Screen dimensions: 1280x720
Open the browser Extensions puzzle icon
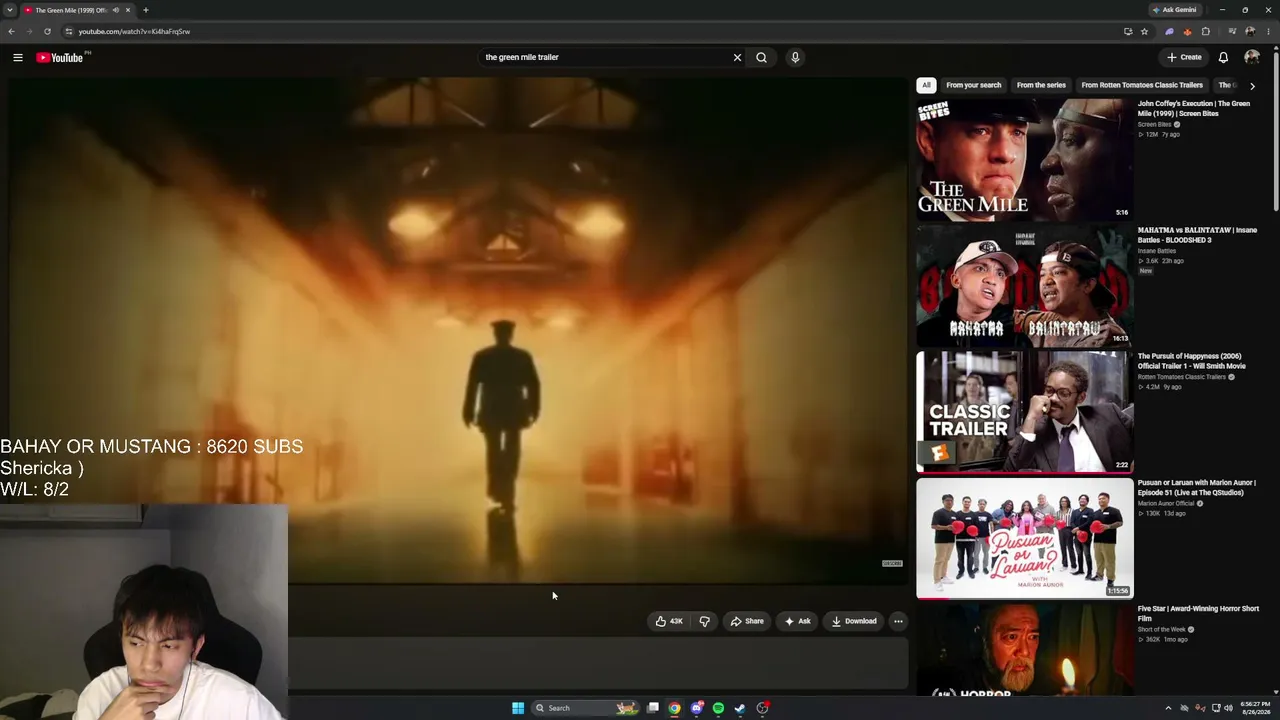point(1205,31)
